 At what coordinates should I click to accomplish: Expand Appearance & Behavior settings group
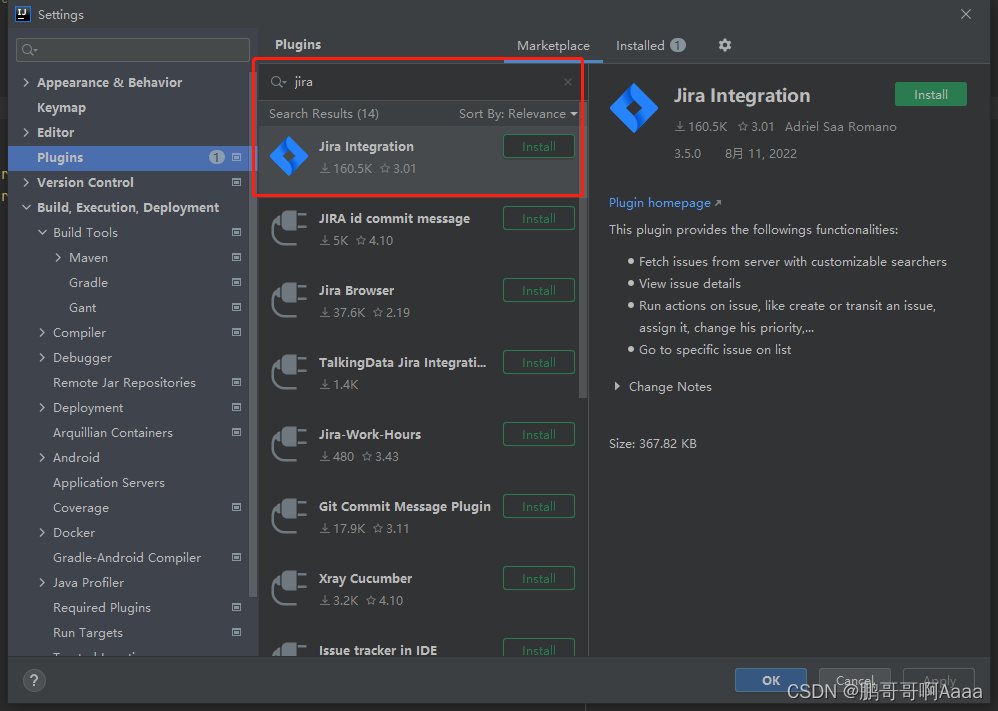point(26,82)
